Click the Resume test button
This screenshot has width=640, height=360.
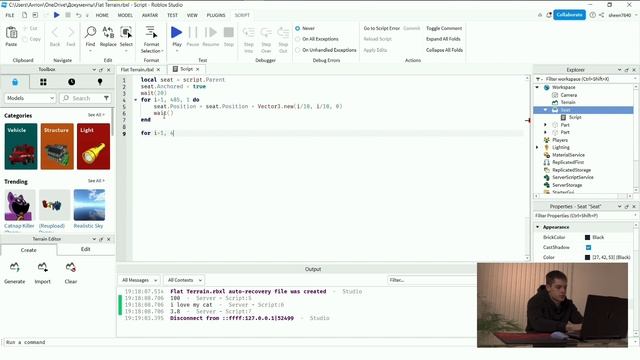click(211, 37)
